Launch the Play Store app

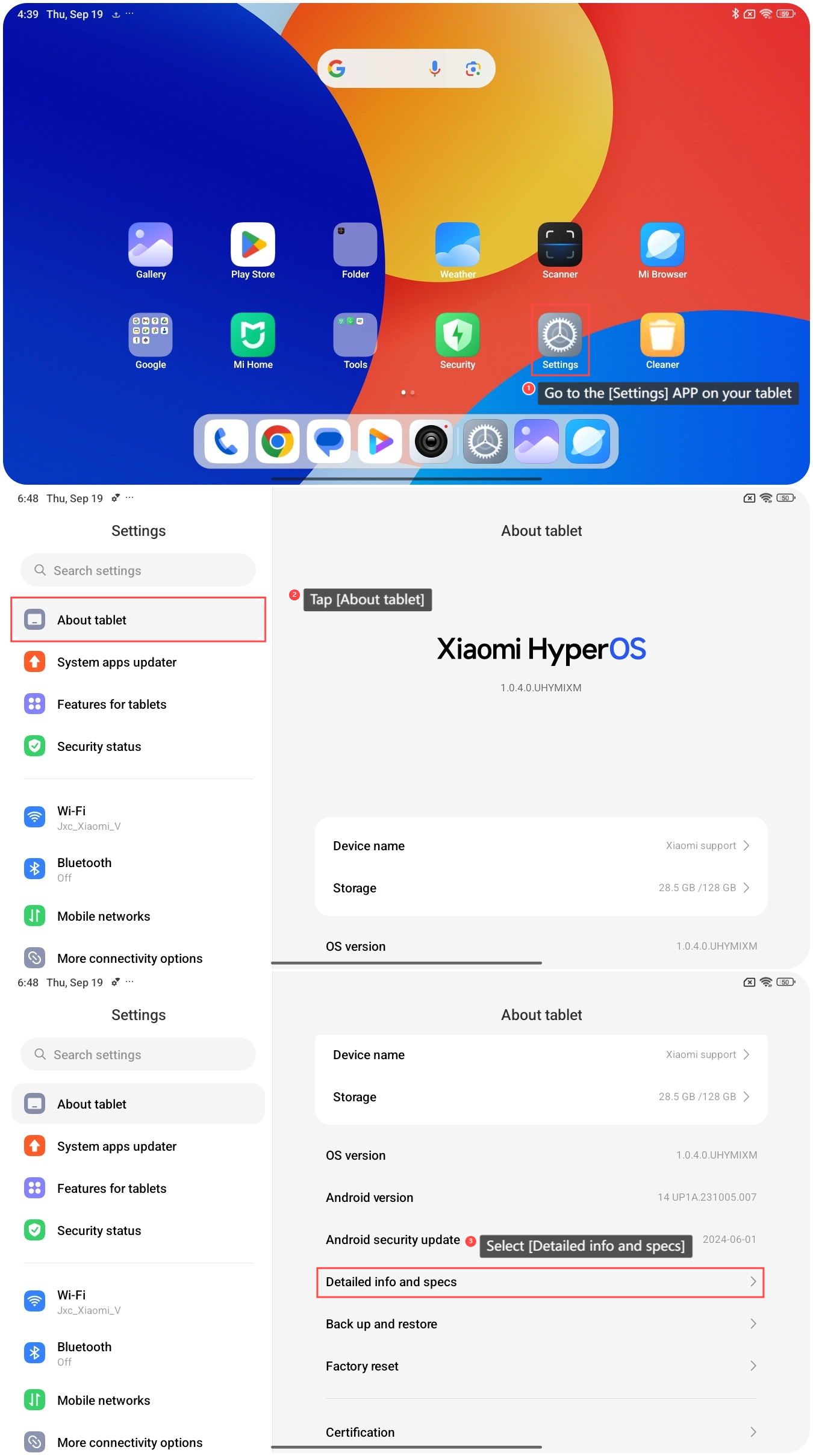(x=253, y=244)
